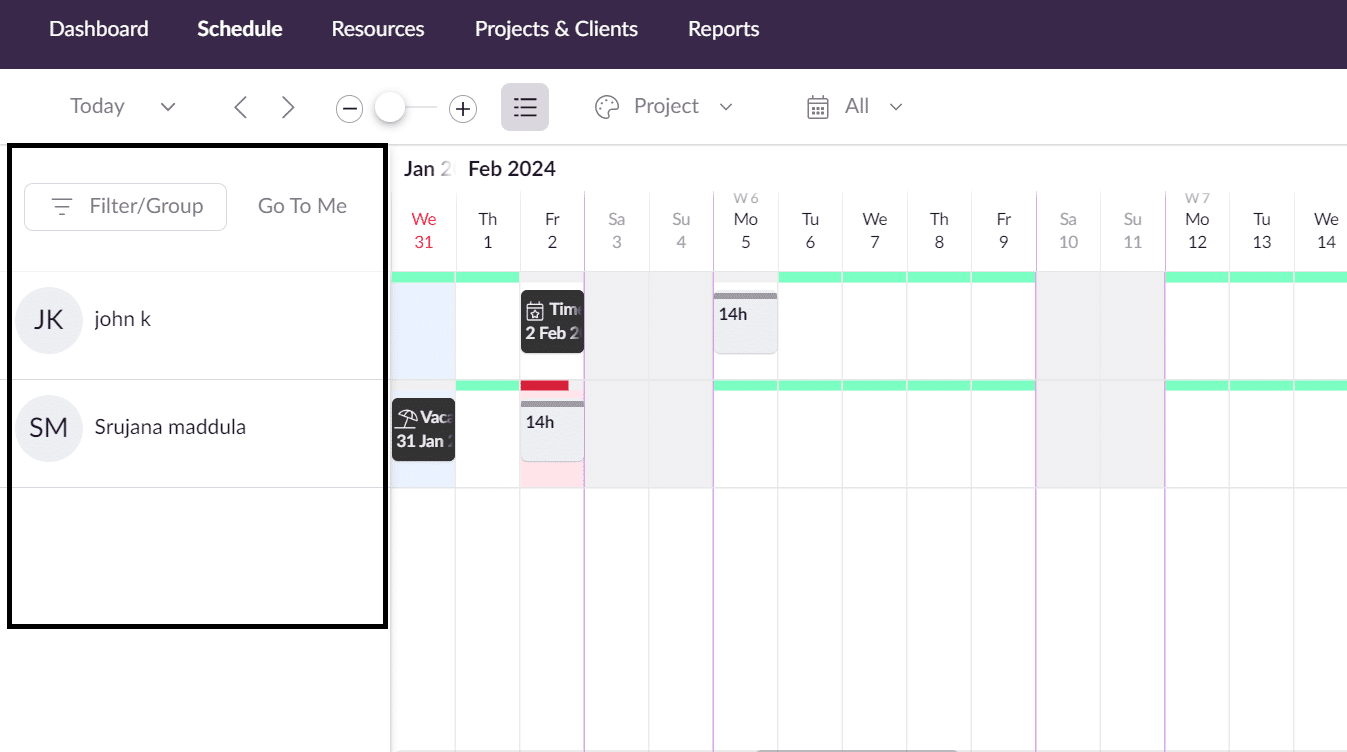This screenshot has width=1347, height=752.
Task: Click the W 7 week label
Action: click(1197, 198)
